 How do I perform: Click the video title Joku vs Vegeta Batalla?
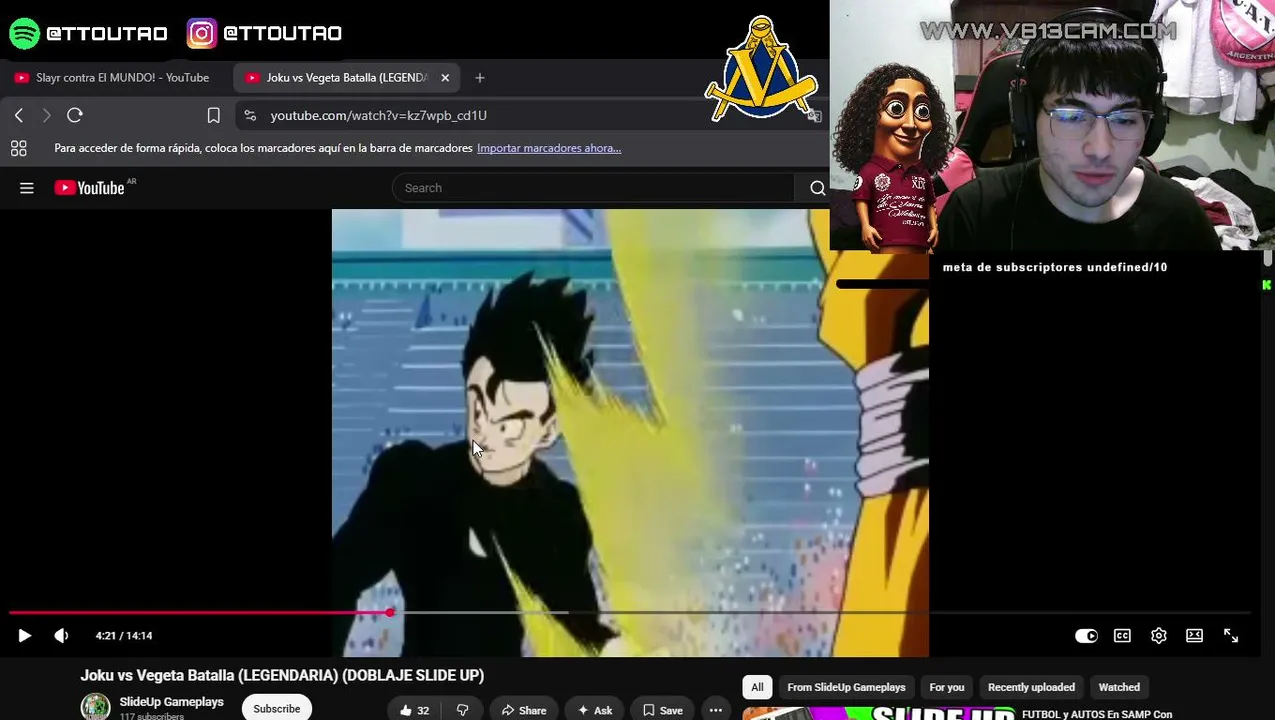(x=282, y=675)
